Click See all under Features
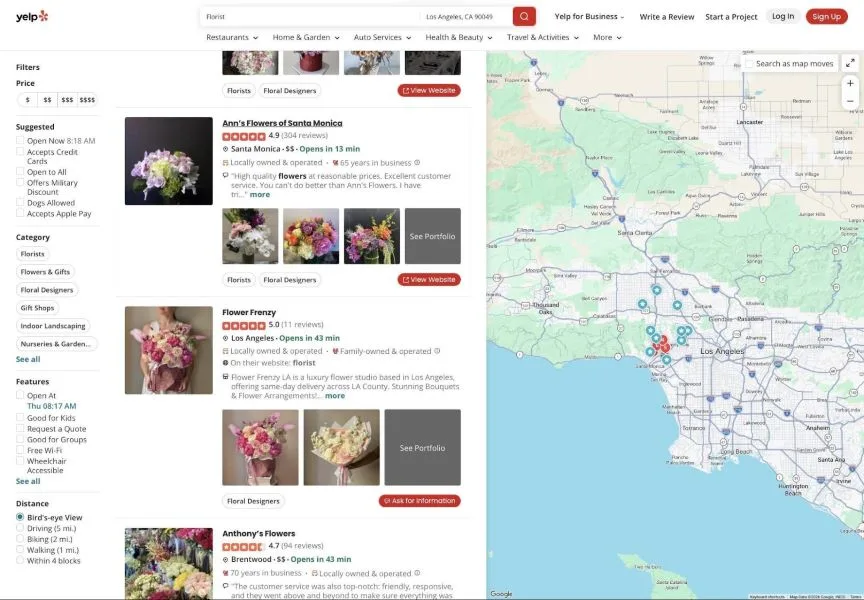Viewport: 864px width, 600px height. (x=28, y=481)
